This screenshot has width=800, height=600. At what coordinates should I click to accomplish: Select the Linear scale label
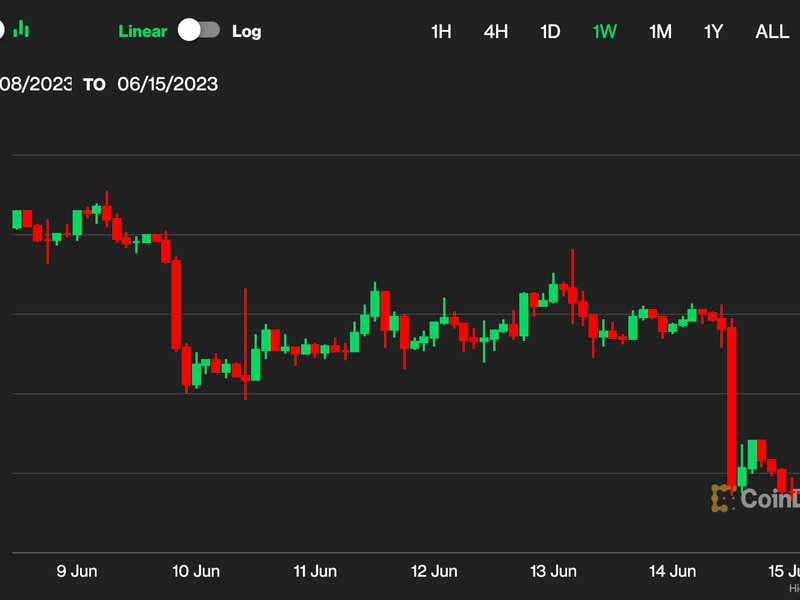[x=143, y=31]
